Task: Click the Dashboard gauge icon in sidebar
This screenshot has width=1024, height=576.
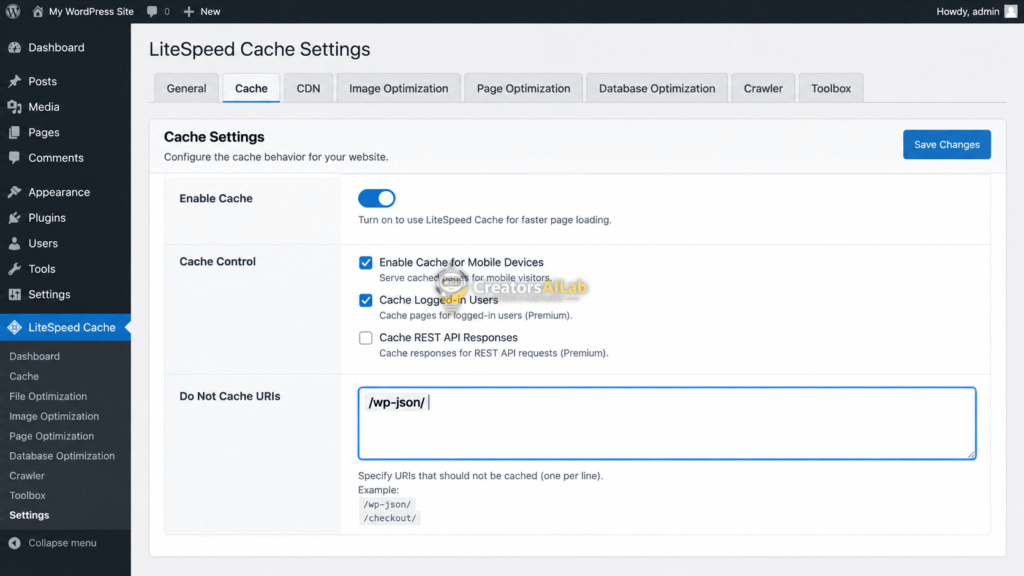Action: (x=14, y=47)
